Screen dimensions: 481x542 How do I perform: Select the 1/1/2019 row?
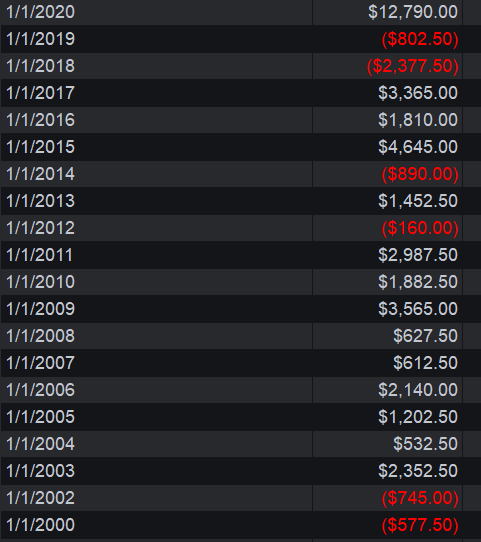[x=240, y=39]
